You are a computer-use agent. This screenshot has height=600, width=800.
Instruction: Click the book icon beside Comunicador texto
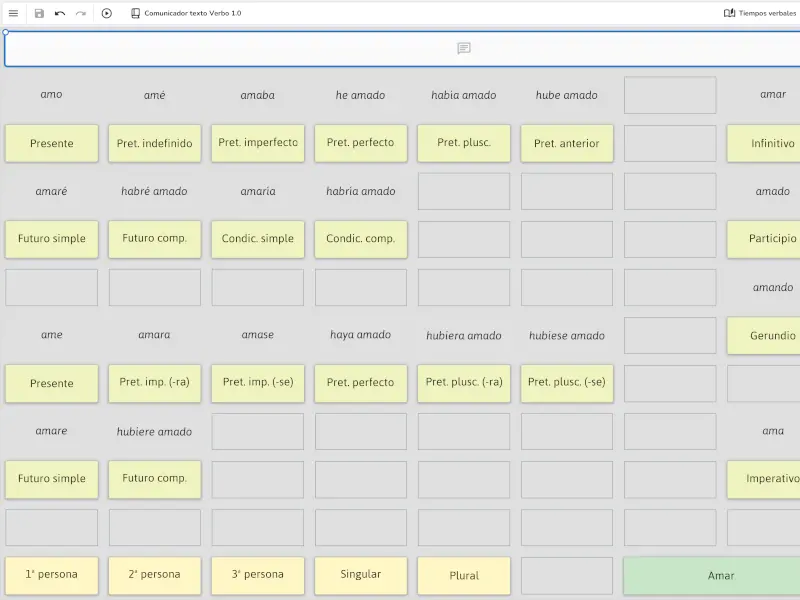click(135, 13)
